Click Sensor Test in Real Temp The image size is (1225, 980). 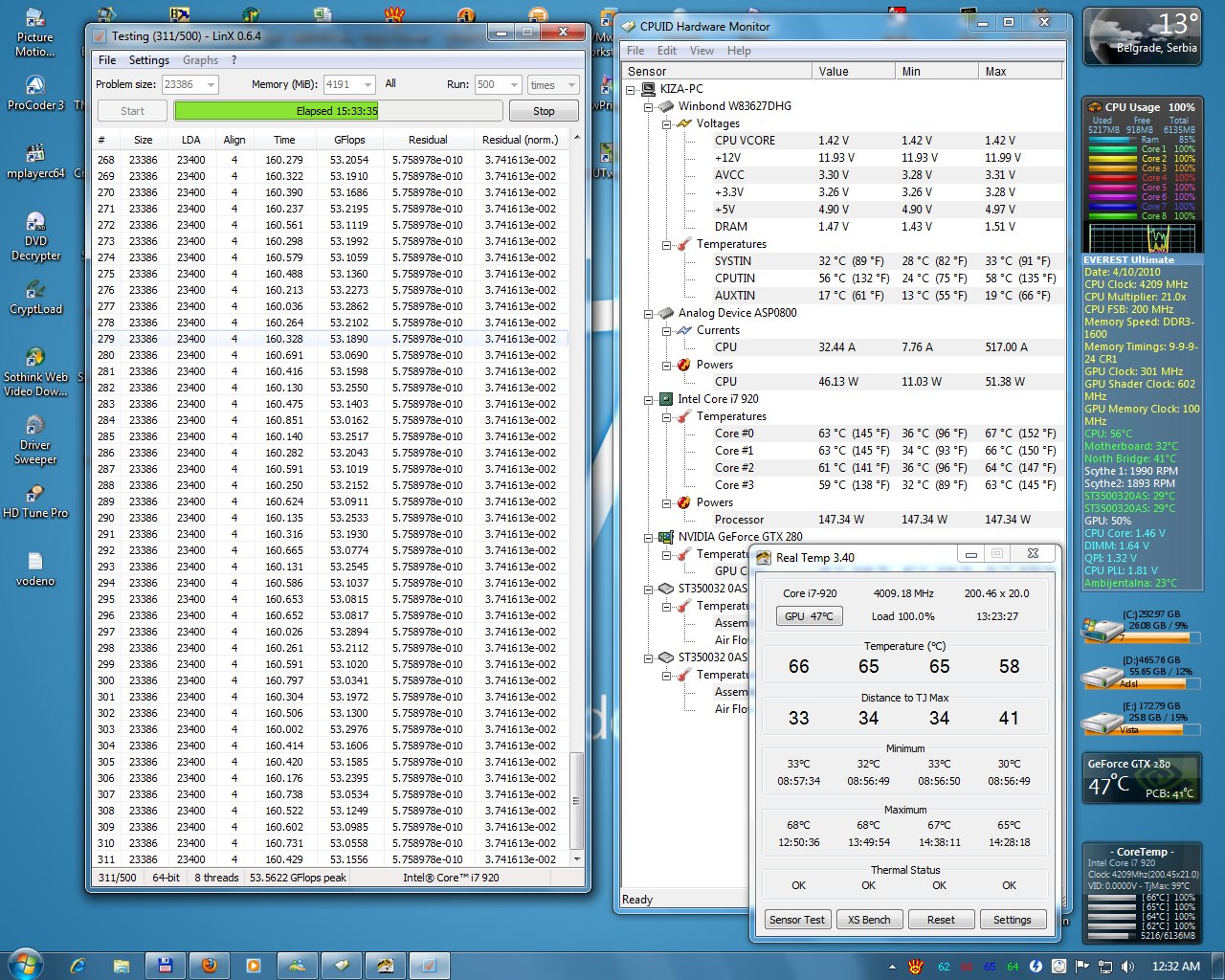[797, 920]
